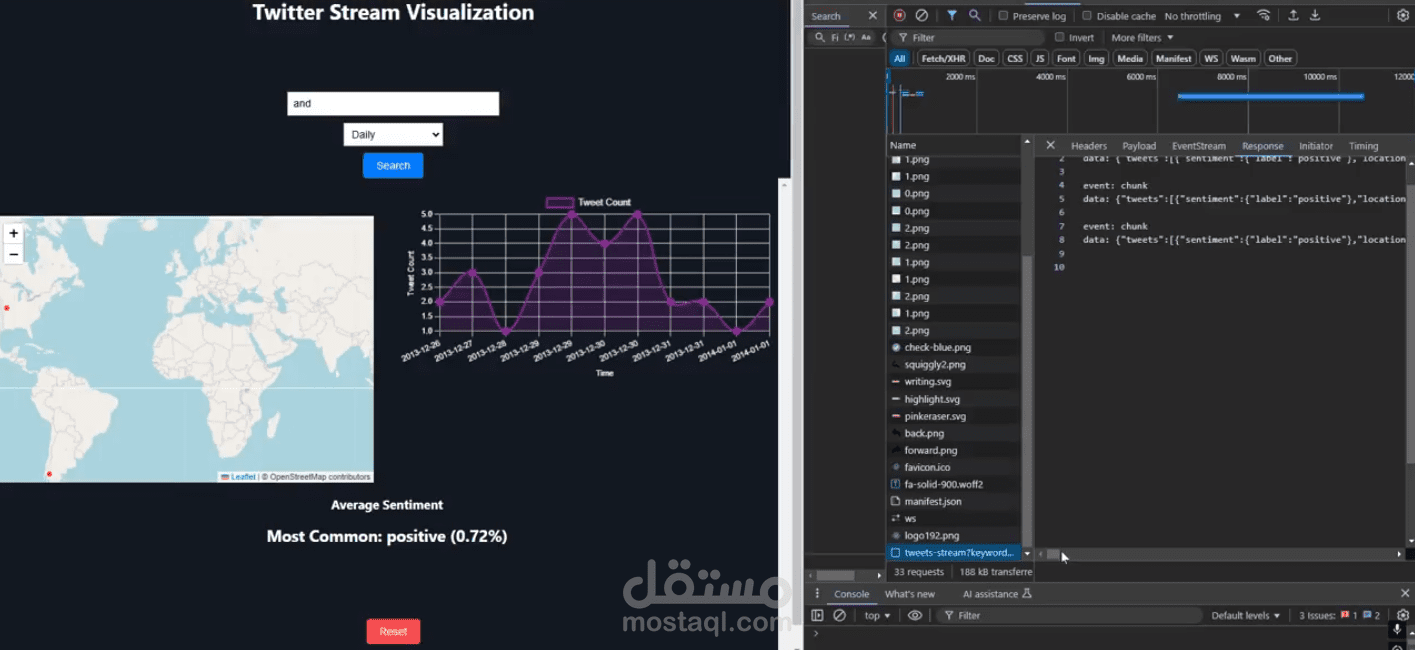This screenshot has height=650, width=1415.
Task: Filter requests by WS type
Action: (x=1211, y=59)
